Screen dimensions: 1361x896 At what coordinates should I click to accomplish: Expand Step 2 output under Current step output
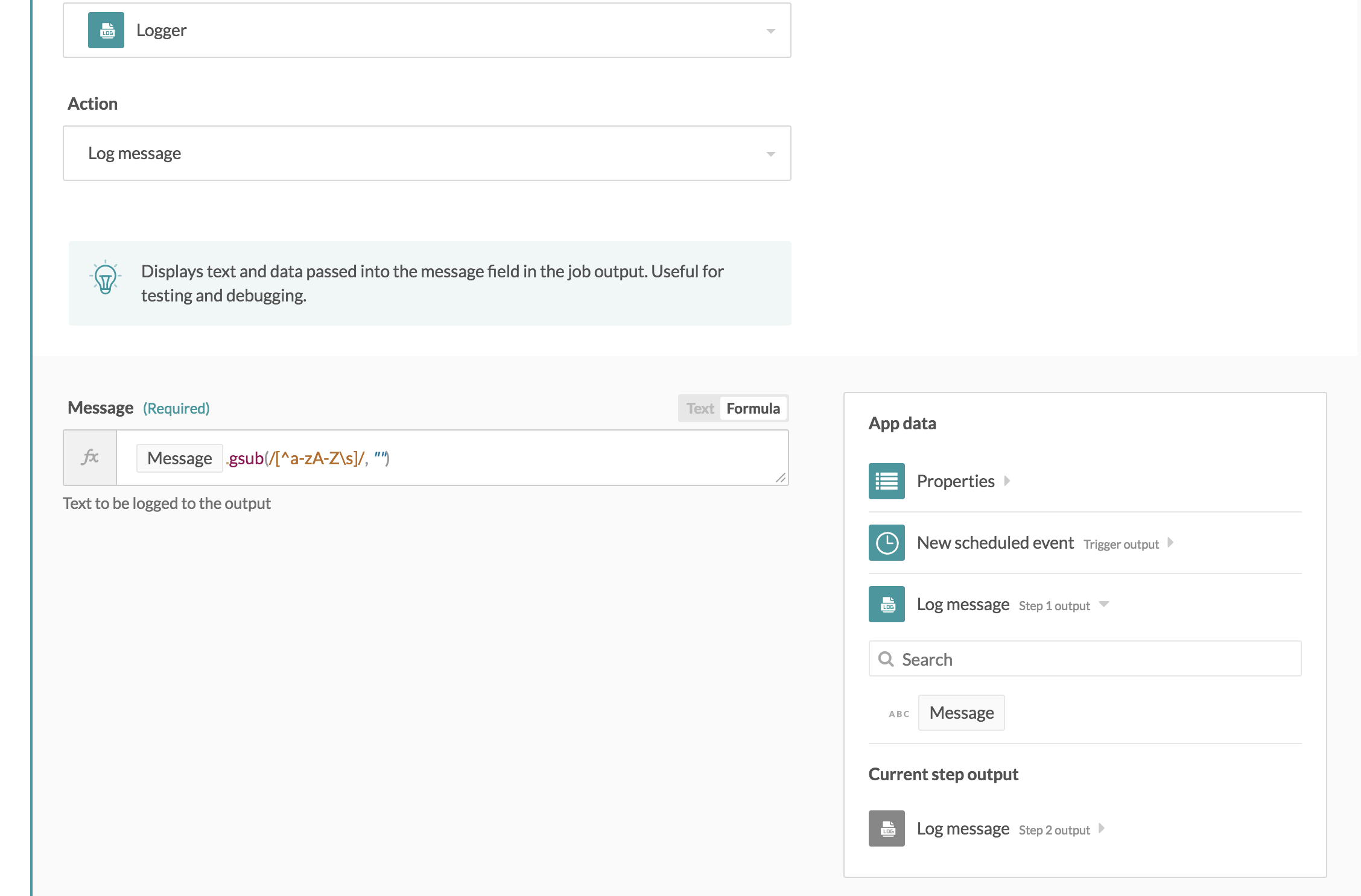pos(1103,828)
